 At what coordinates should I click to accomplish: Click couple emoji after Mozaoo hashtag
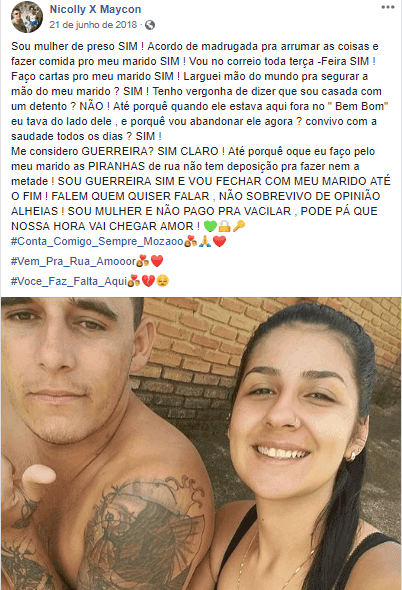(190, 241)
